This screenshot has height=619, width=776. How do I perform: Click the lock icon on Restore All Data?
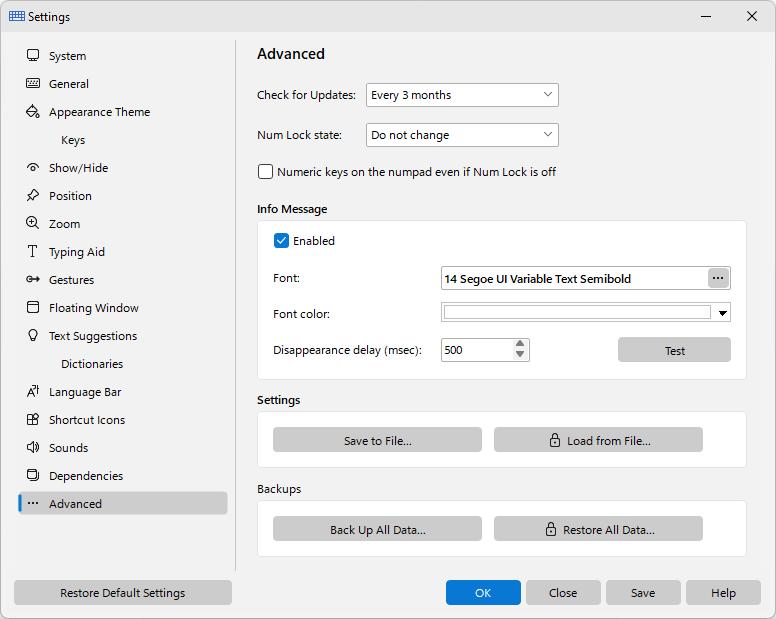tap(551, 529)
